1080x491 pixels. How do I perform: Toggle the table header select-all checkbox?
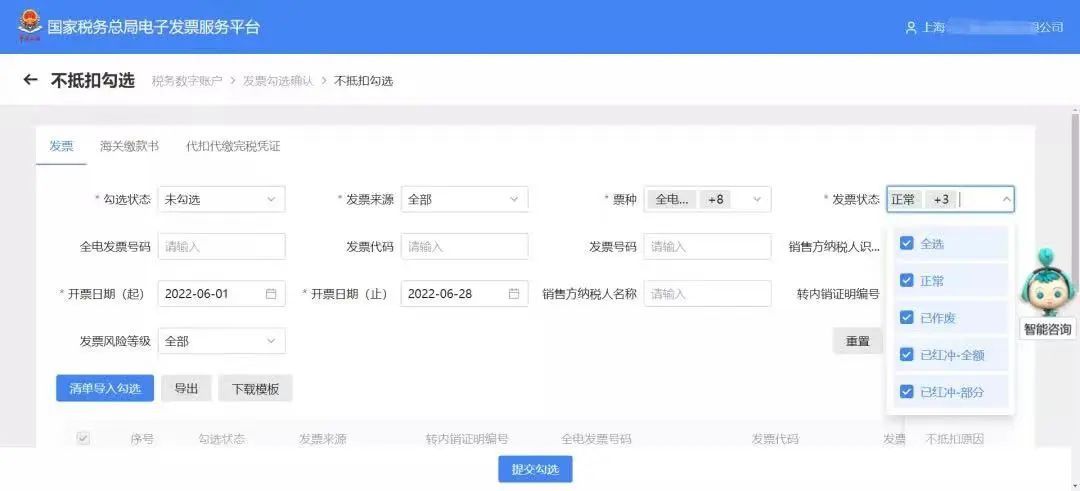coord(83,439)
